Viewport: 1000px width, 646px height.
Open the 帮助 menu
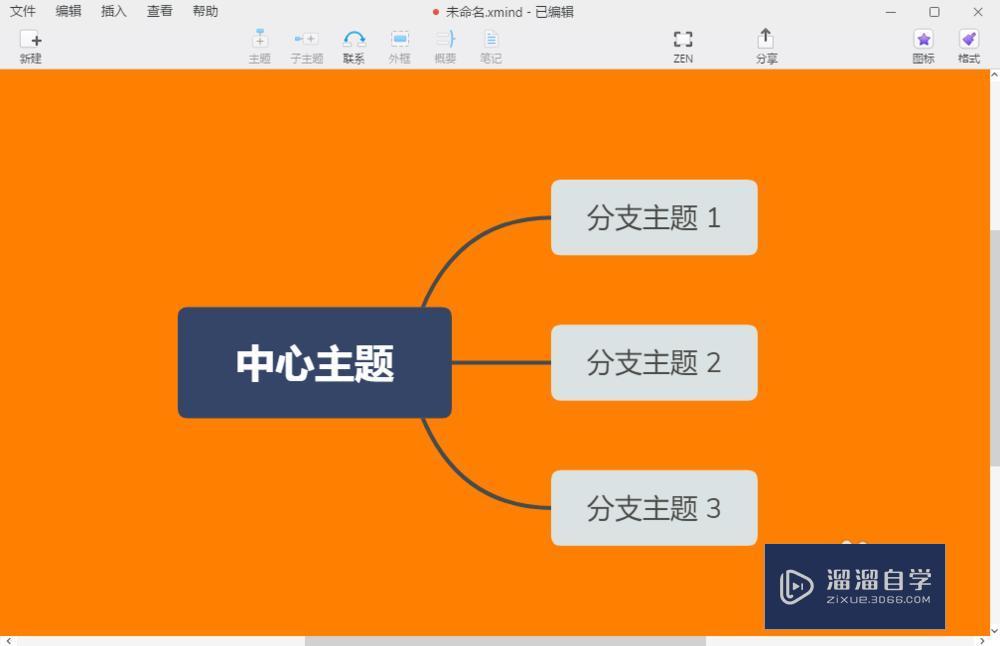[x=203, y=11]
